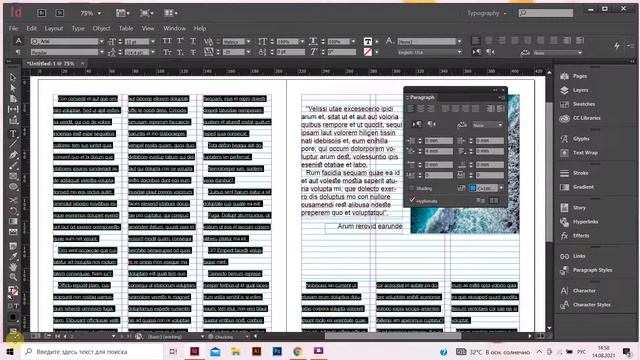Open the Object menu
The image size is (640, 360).
(101, 29)
